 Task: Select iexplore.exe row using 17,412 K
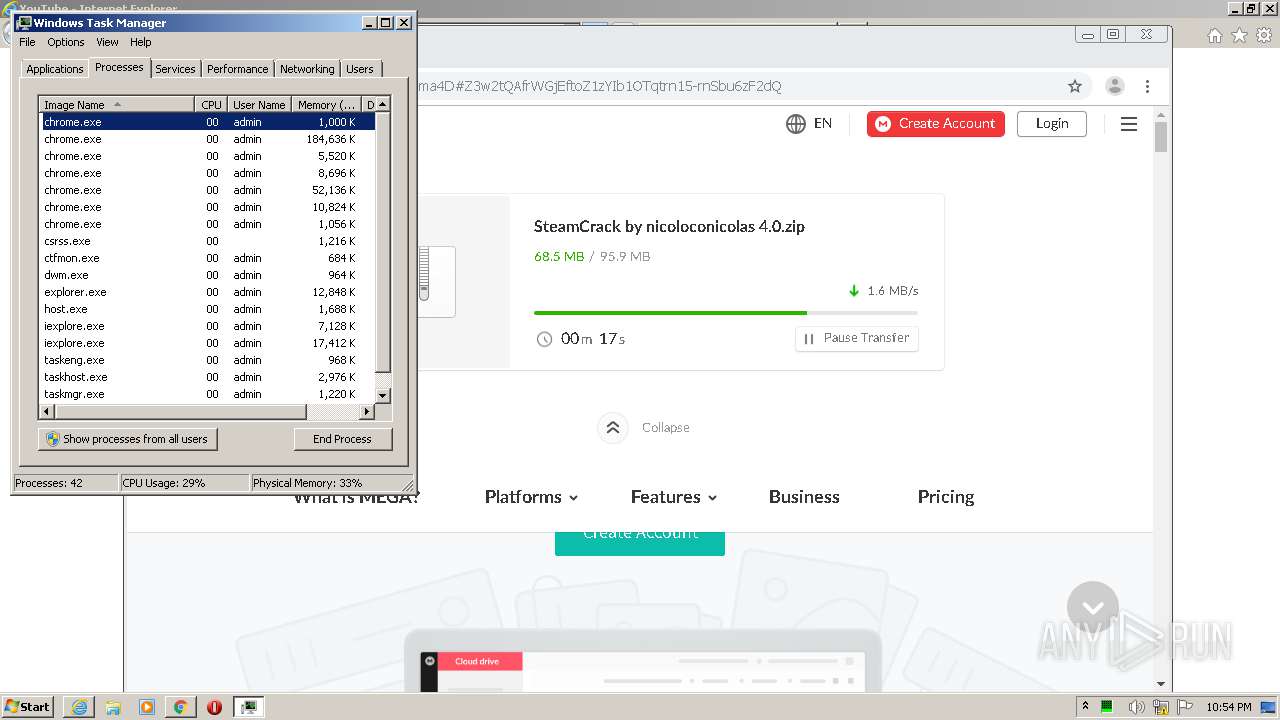pyautogui.click(x=208, y=343)
